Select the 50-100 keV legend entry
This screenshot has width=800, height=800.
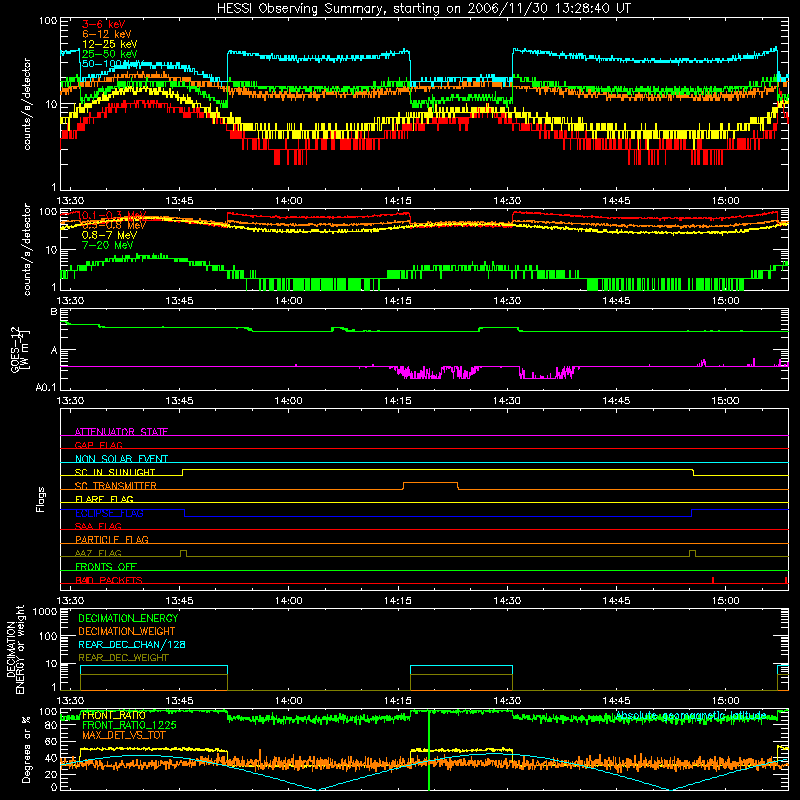click(x=113, y=64)
